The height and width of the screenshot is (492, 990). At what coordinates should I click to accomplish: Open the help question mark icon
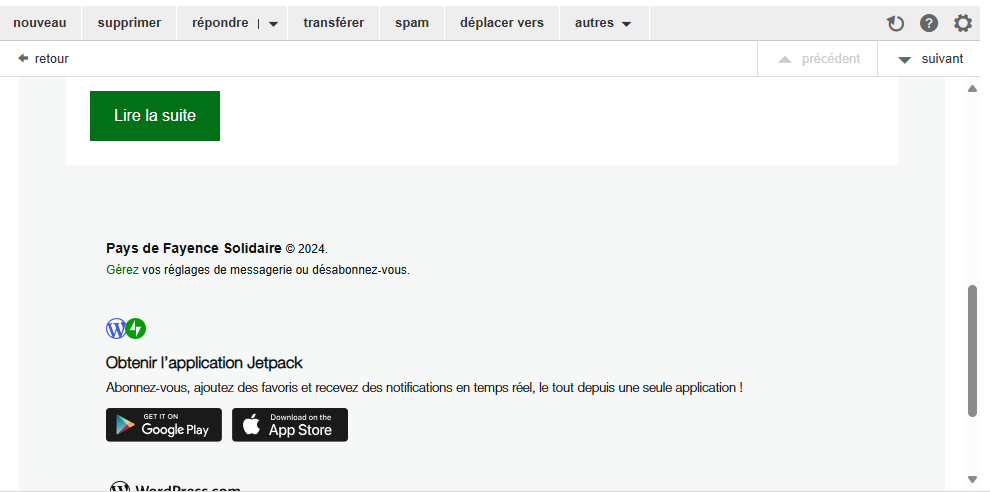click(x=929, y=24)
